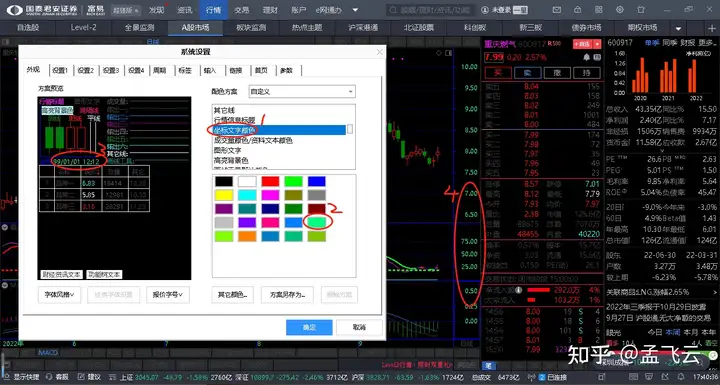
Task: Expand the 字体风格 font style dropdown
Action: (59, 294)
